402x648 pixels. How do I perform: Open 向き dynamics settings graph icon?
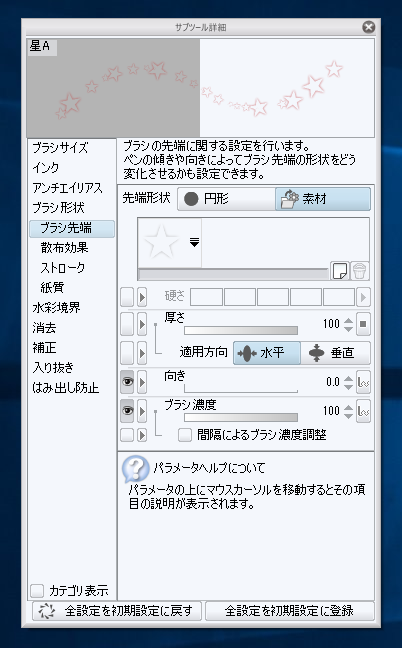[x=364, y=382]
